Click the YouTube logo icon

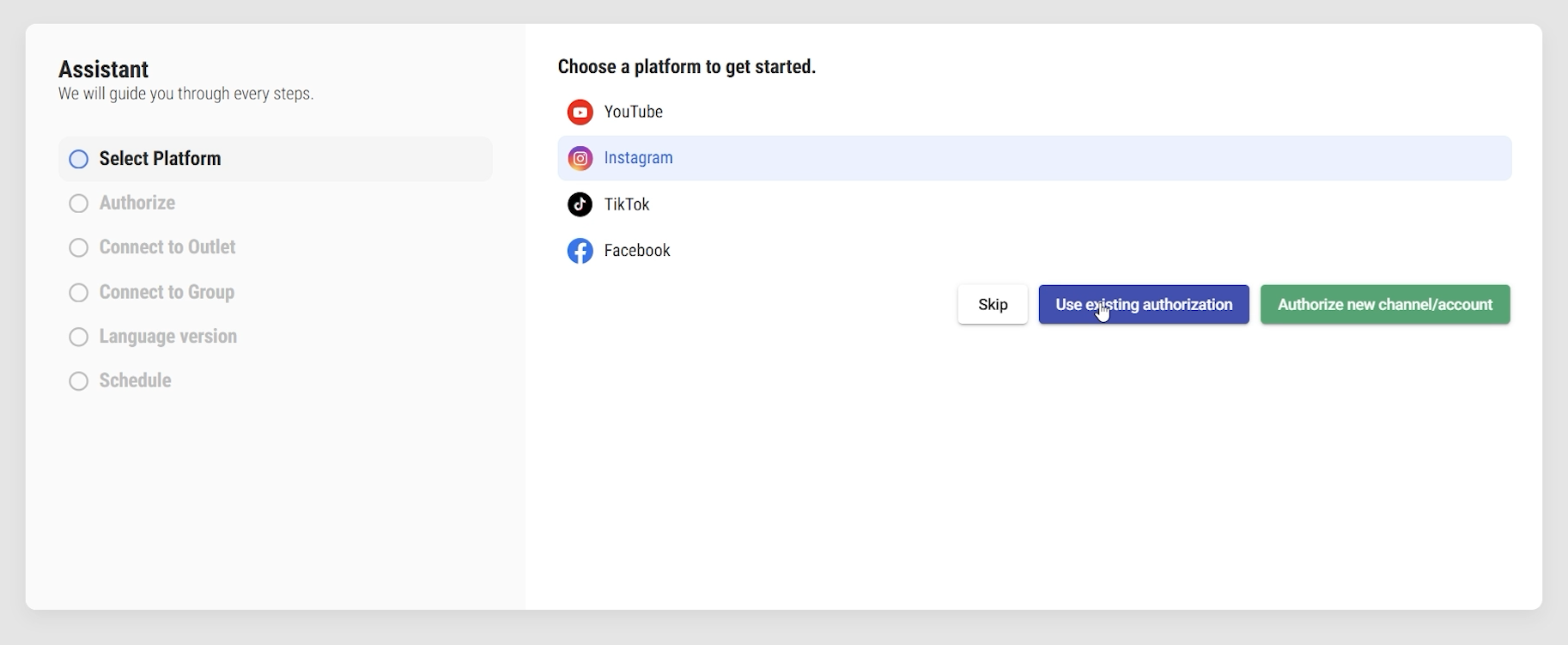580,113
